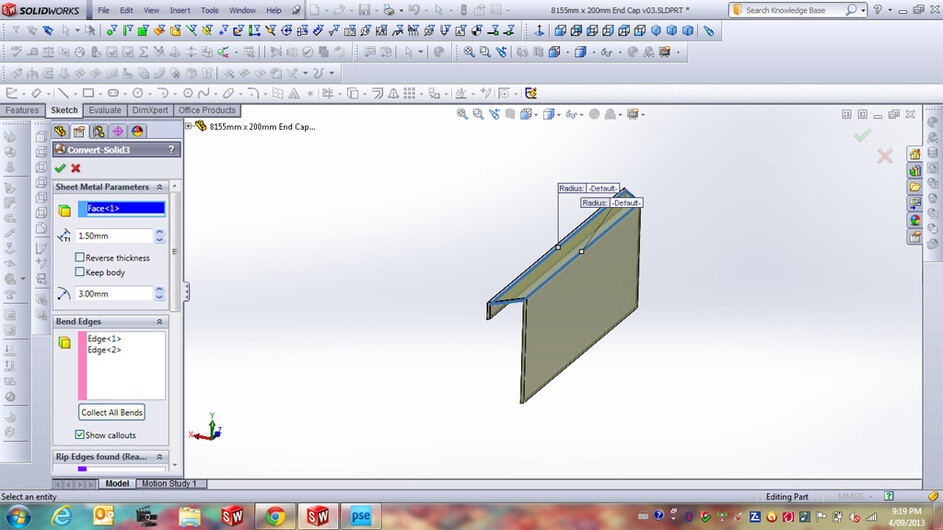Viewport: 943px width, 530px height.
Task: Cancel Convert-Solid with red X
Action: click(x=75, y=168)
